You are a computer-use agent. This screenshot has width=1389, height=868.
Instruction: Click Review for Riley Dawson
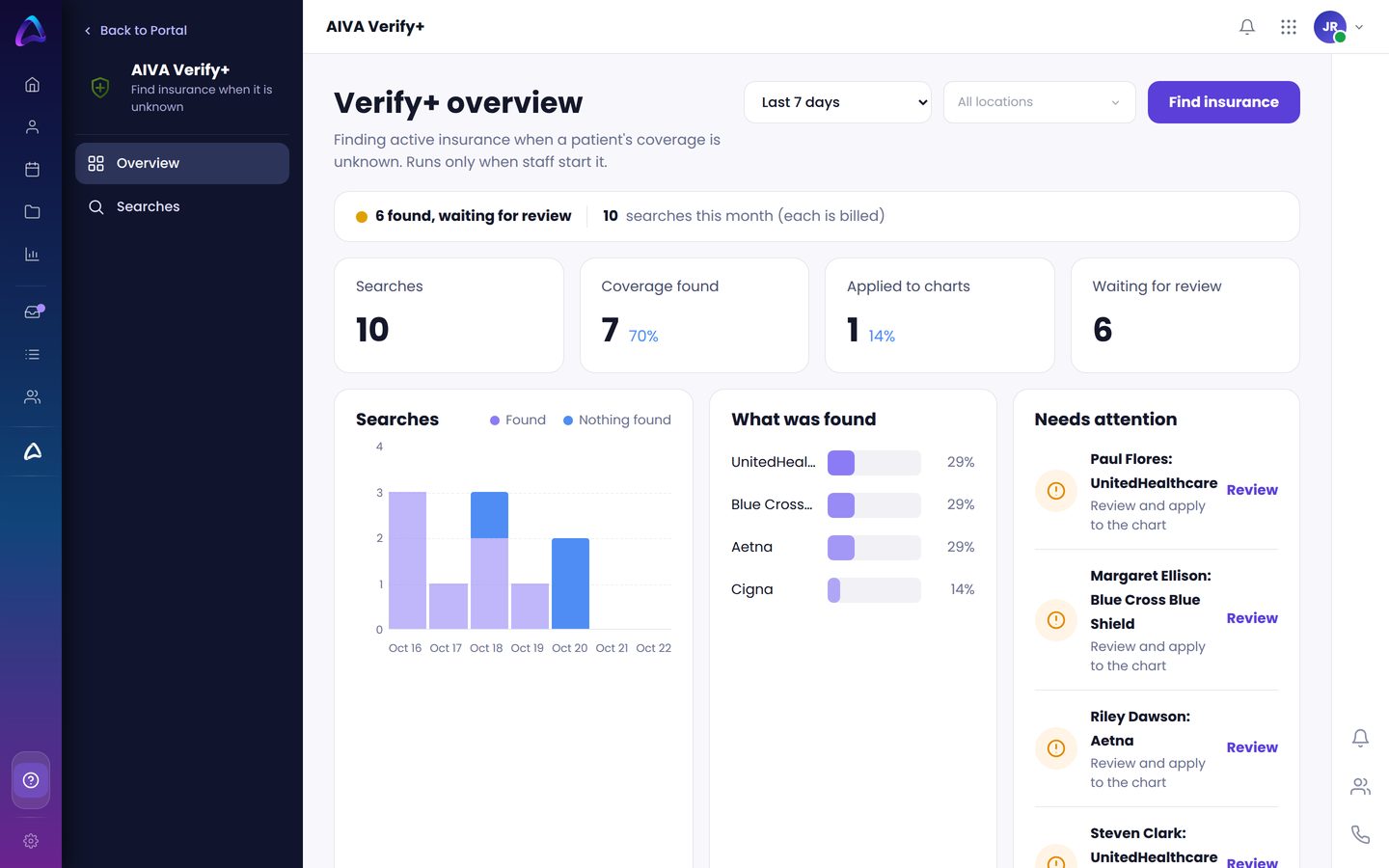tap(1252, 747)
